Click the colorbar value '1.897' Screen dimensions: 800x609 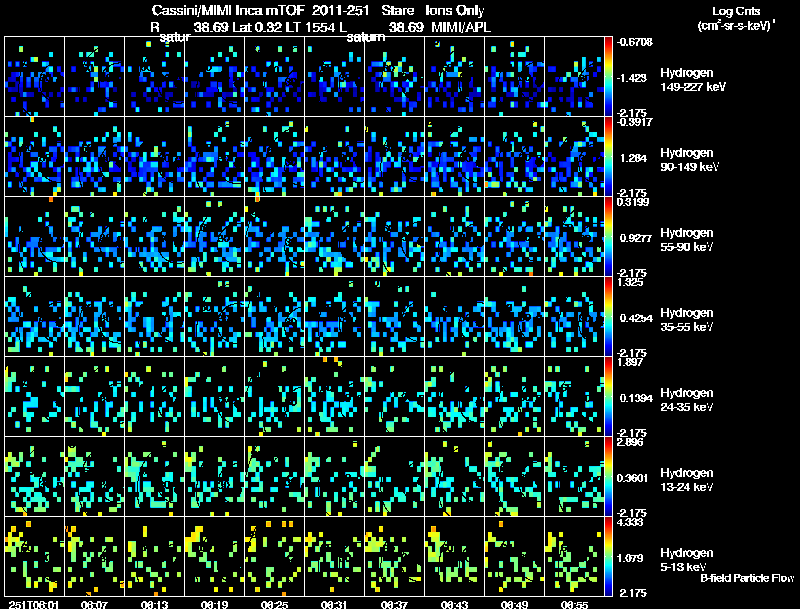point(630,362)
